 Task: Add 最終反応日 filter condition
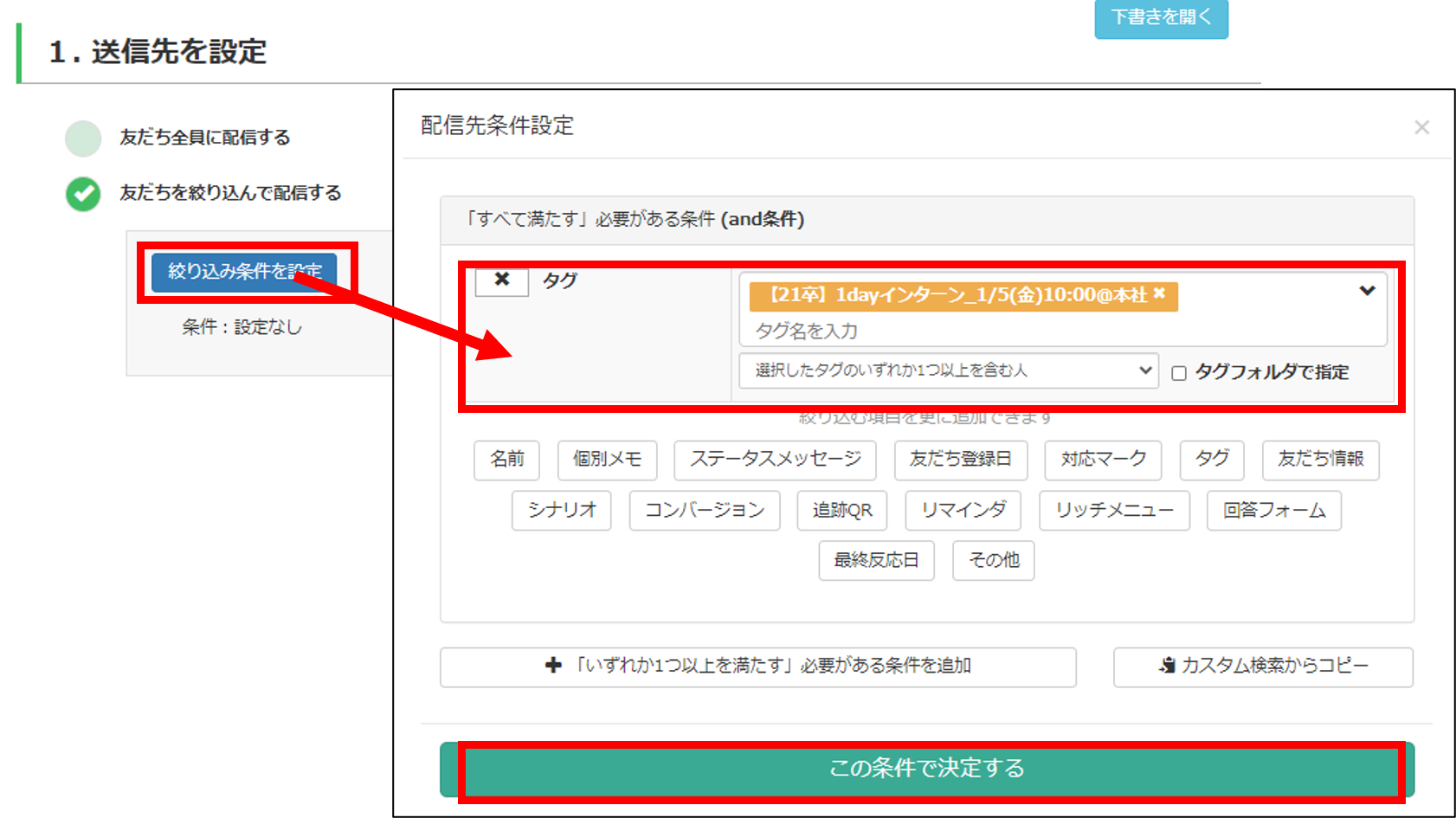click(x=876, y=561)
